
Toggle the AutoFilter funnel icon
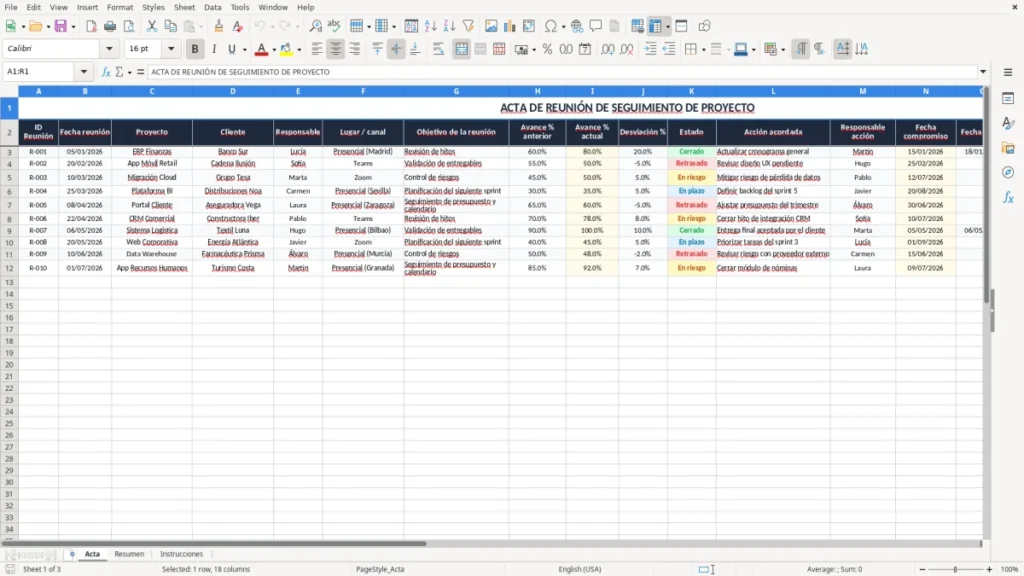click(468, 26)
